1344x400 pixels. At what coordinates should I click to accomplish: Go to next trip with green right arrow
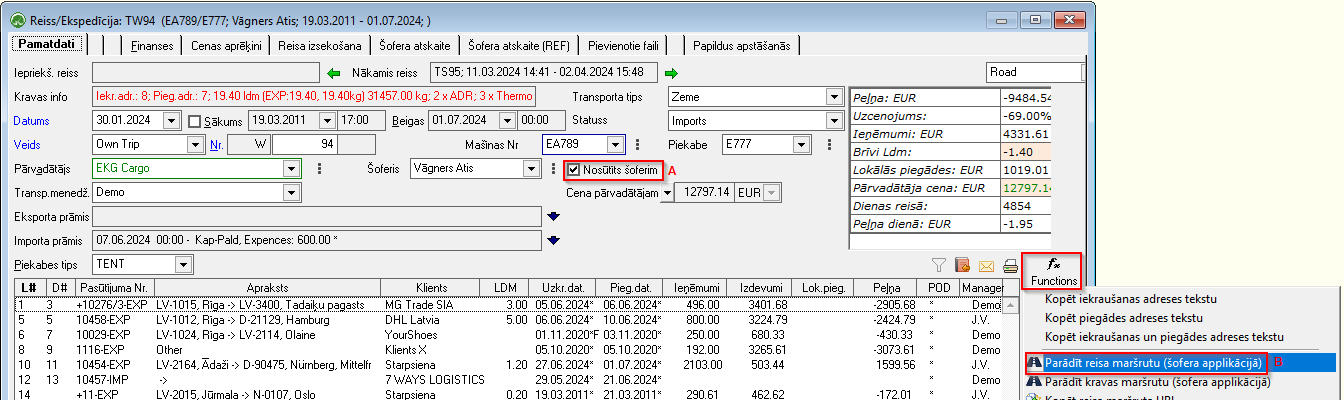[x=672, y=72]
